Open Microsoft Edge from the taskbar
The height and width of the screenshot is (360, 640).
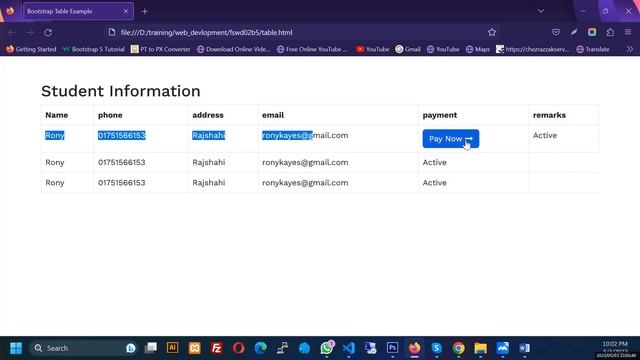point(260,348)
